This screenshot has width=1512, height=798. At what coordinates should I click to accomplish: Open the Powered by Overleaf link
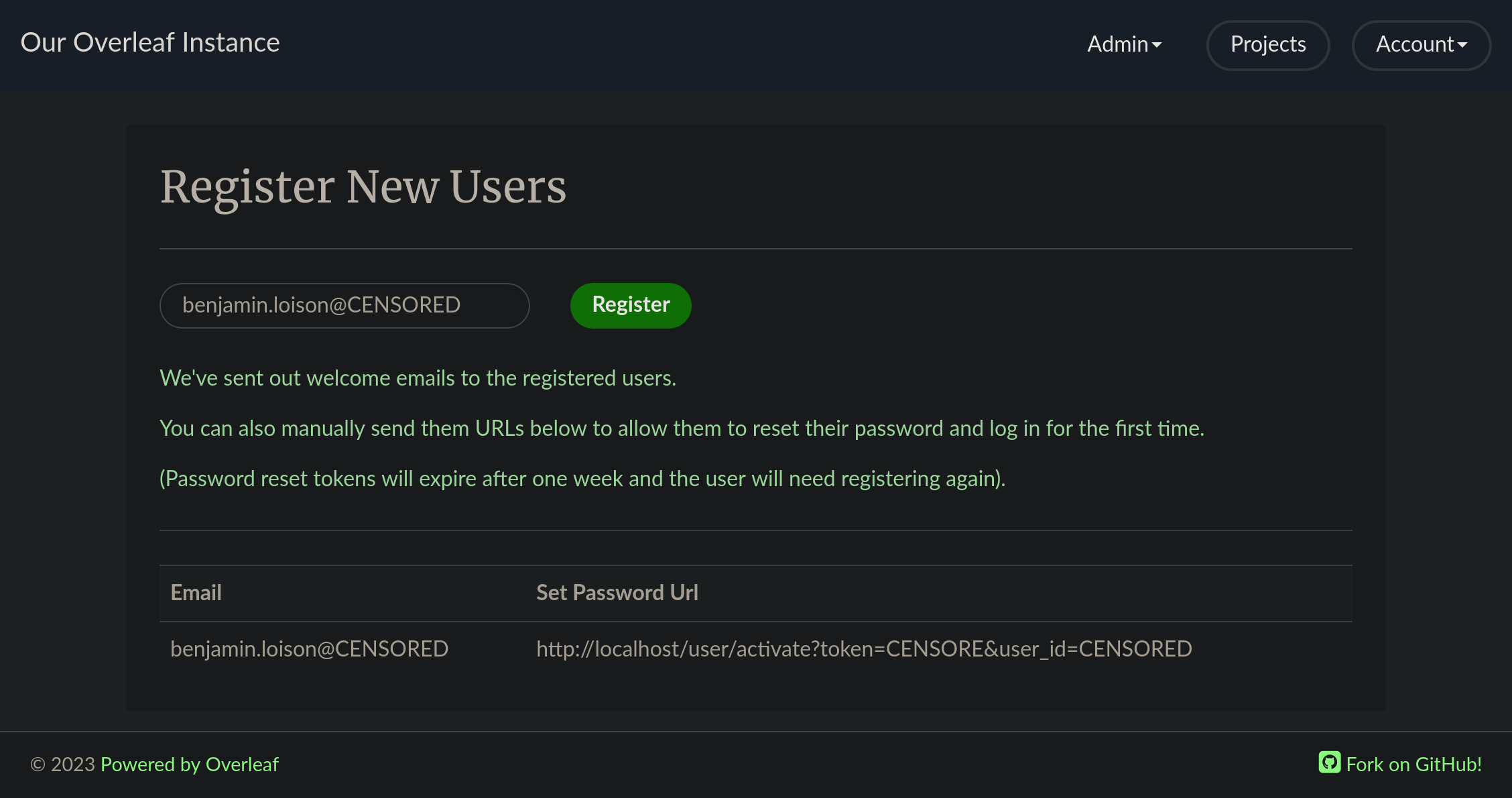point(190,764)
